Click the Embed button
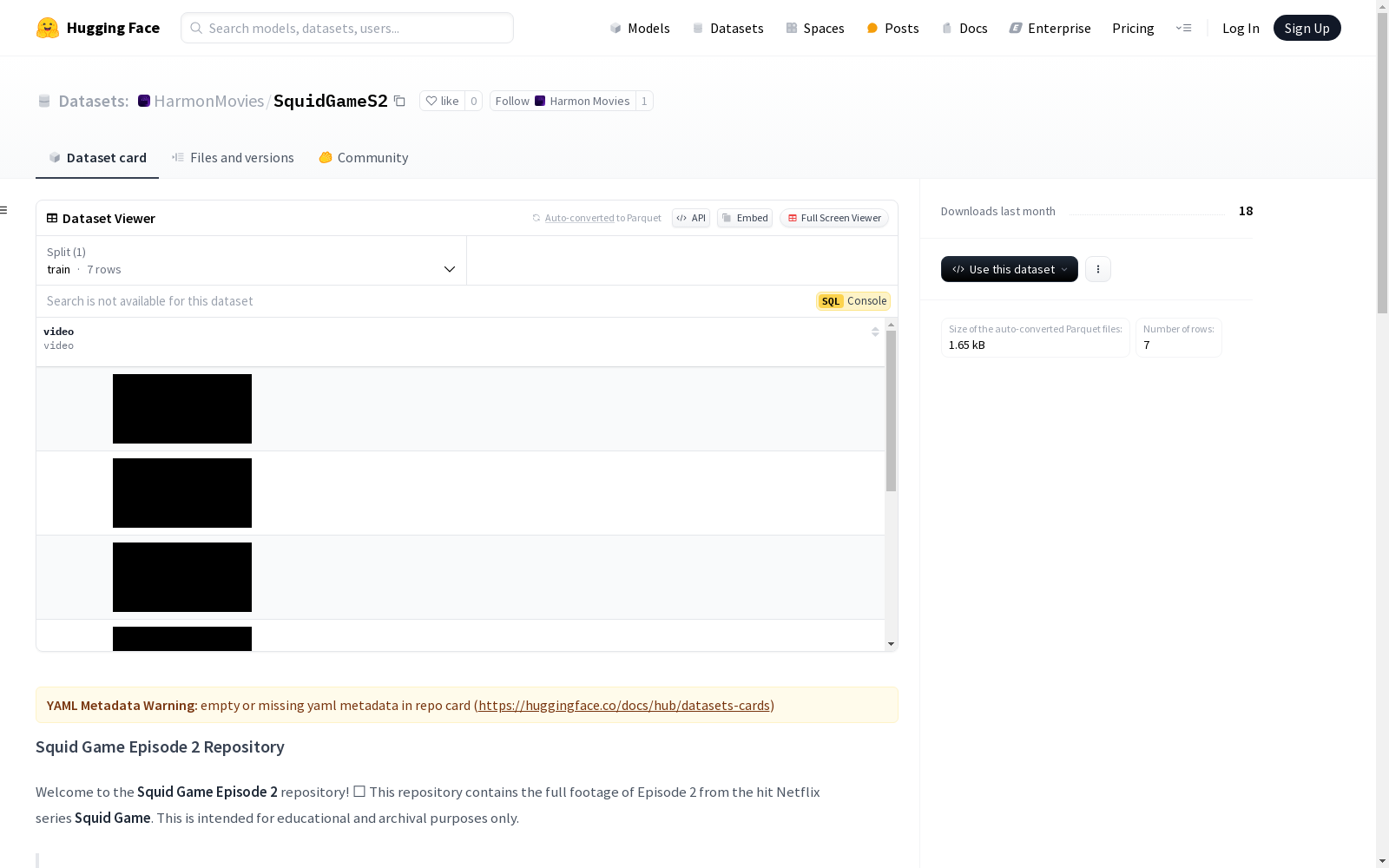Viewport: 1389px width, 868px height. point(745,218)
